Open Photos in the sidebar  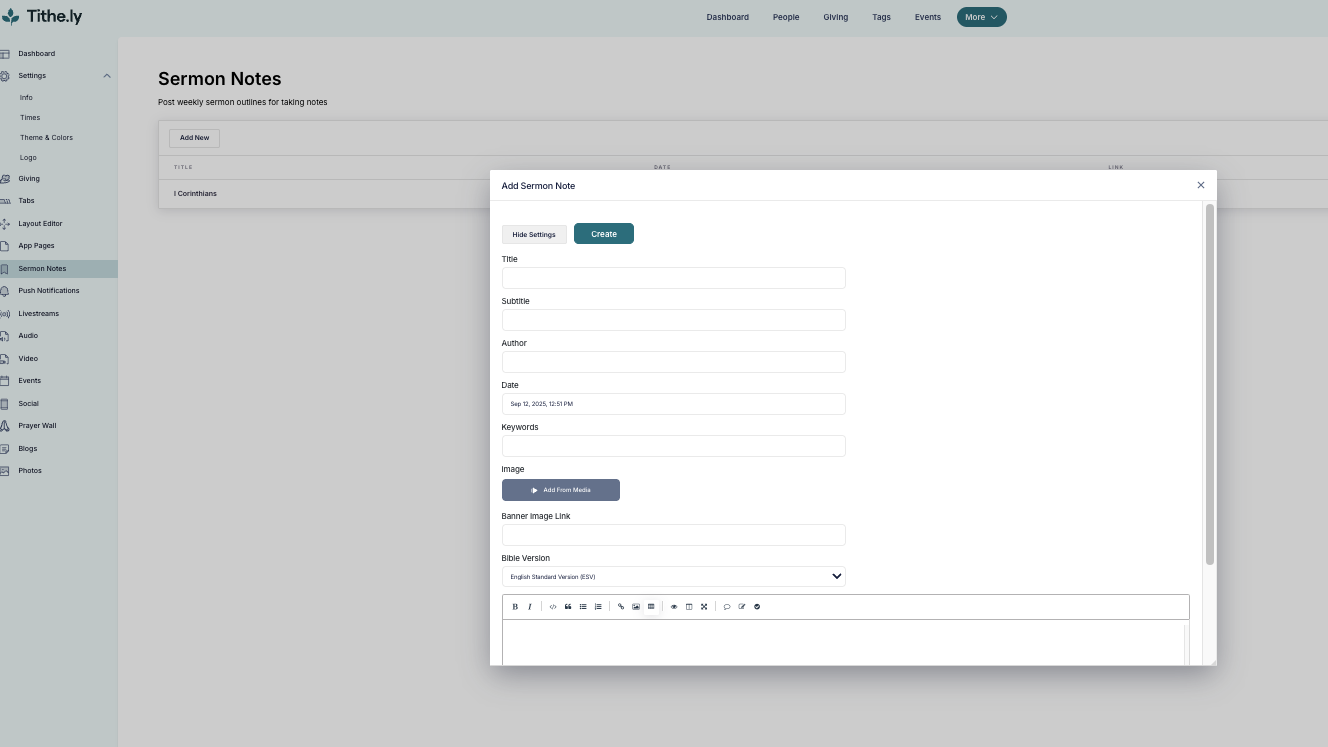pyautogui.click(x=30, y=470)
